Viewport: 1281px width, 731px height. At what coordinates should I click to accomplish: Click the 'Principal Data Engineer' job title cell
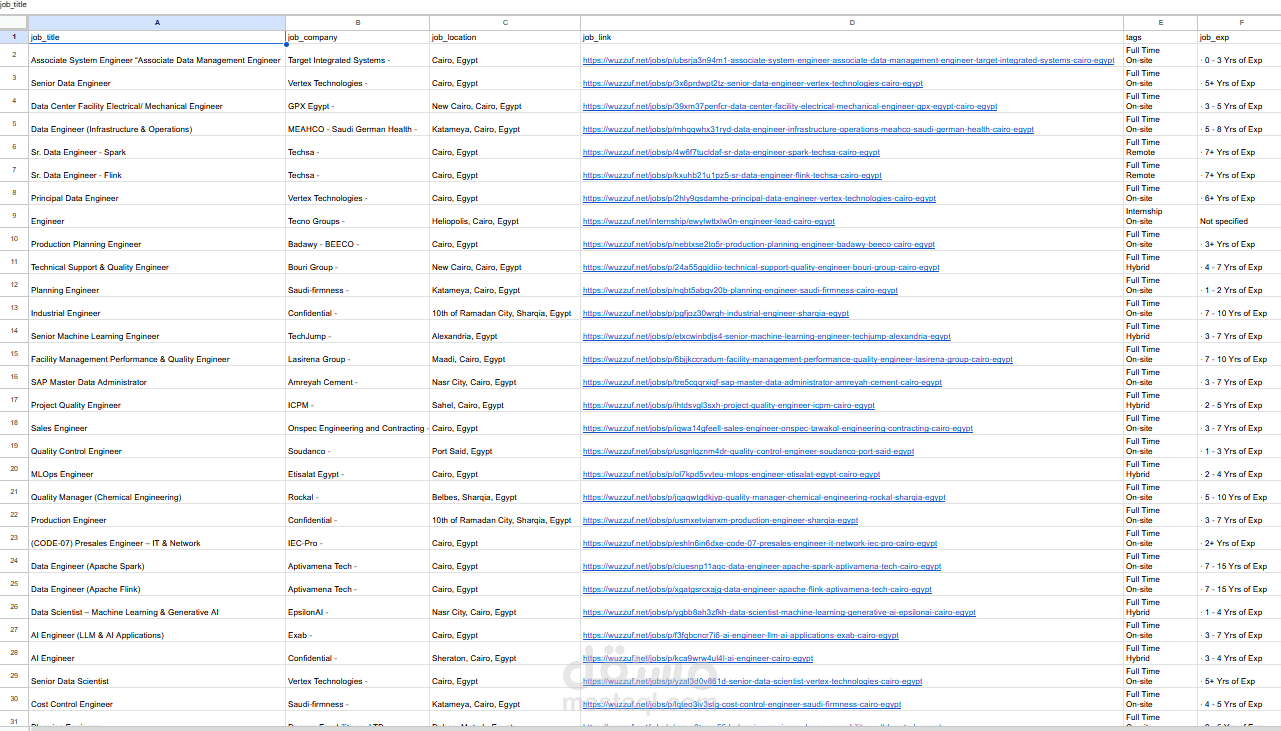(157, 194)
